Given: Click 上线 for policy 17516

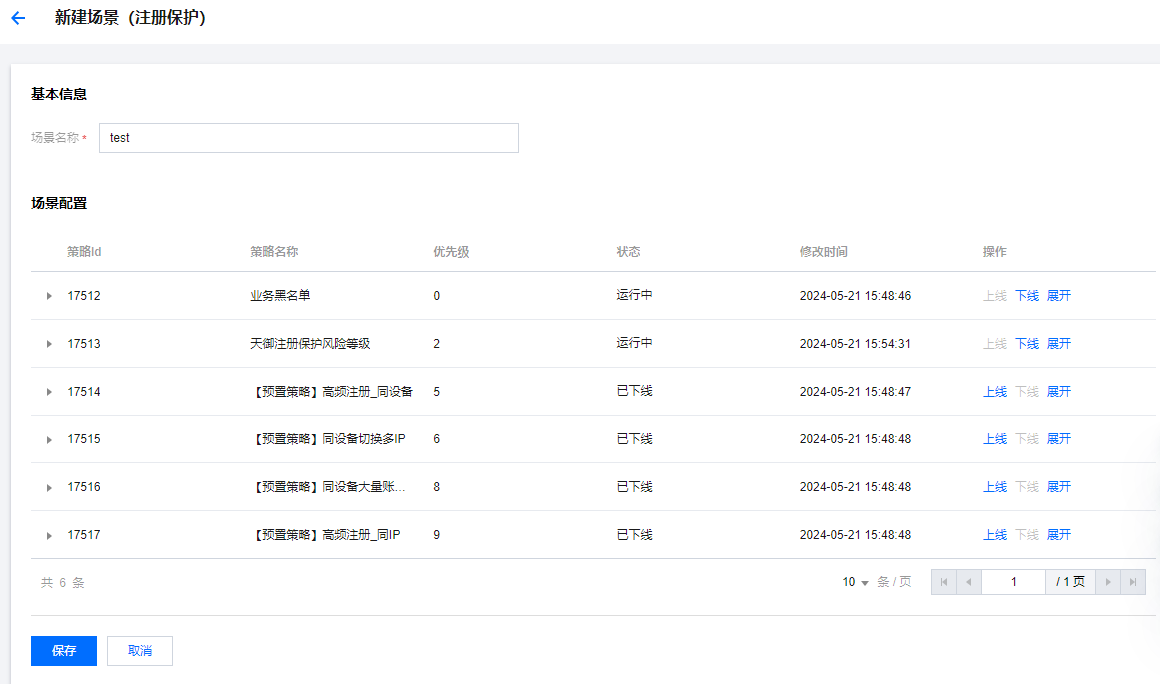Looking at the screenshot, I should pos(995,487).
